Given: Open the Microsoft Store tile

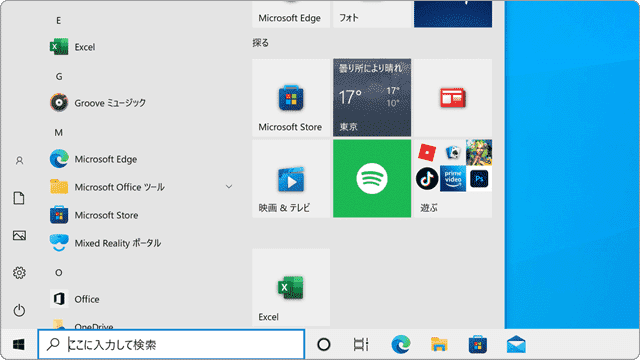Looking at the screenshot, I should [x=291, y=98].
